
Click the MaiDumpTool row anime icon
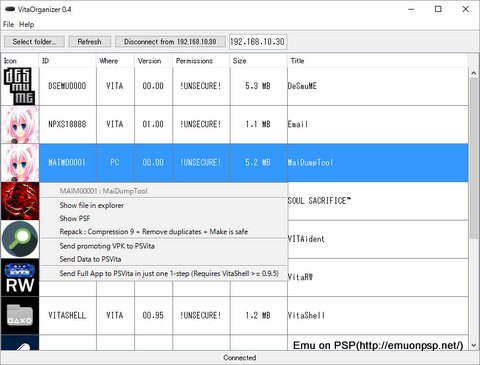pyautogui.click(x=20, y=163)
